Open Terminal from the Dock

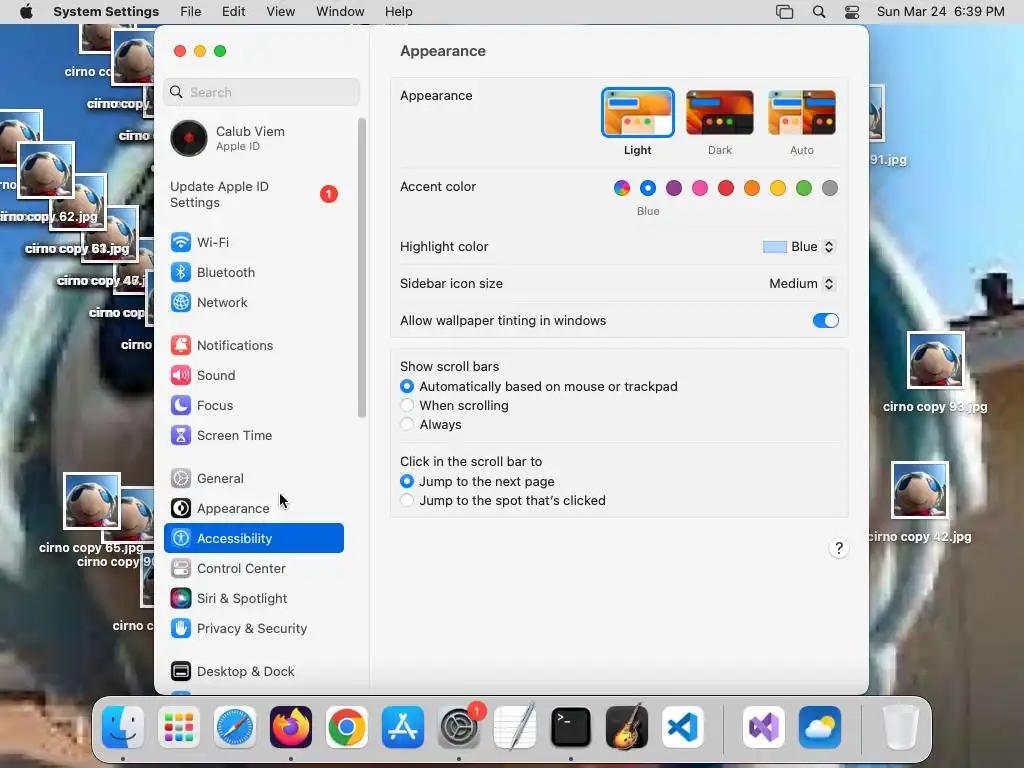pos(571,727)
